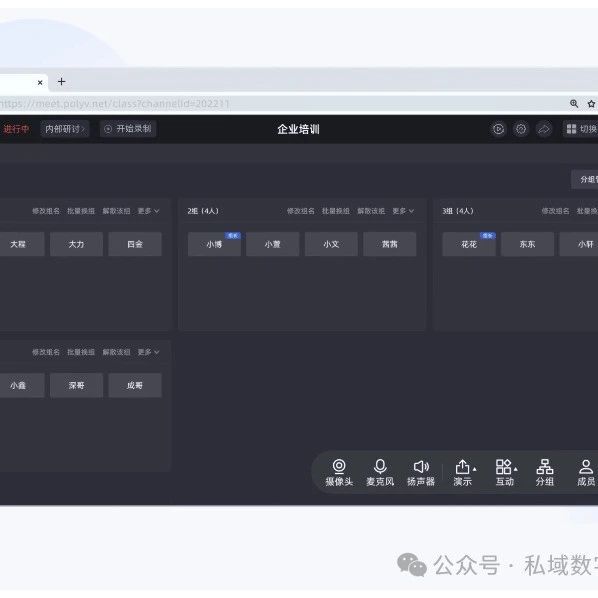Click the zoom magnifier icon in address bar

coord(574,103)
